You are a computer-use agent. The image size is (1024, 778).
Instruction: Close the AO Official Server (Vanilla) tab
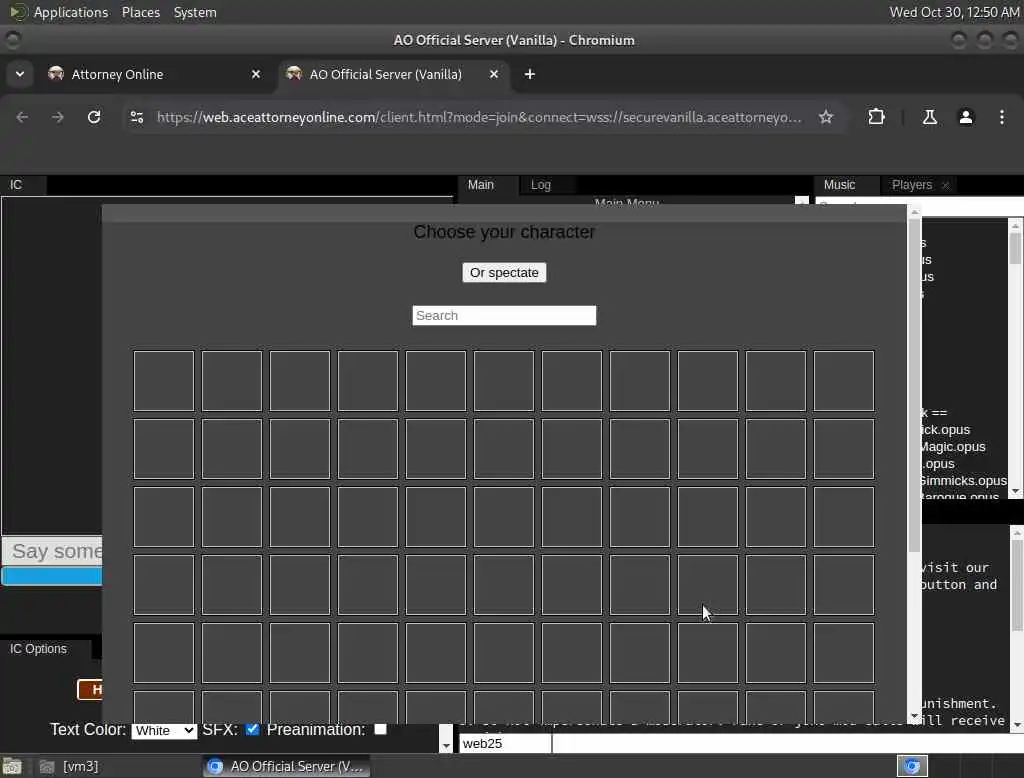[494, 74]
